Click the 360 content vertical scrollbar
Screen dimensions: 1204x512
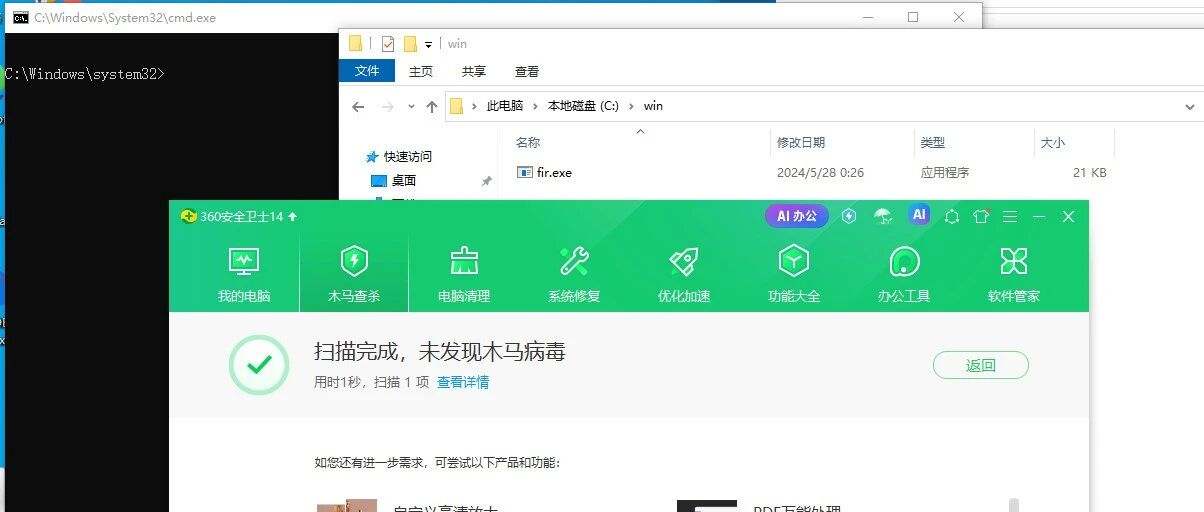[1014, 505]
